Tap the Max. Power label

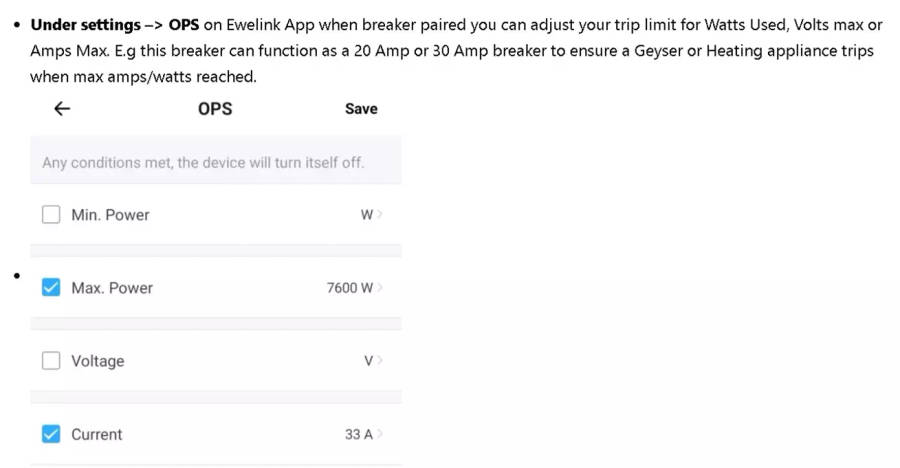pyautogui.click(x=112, y=288)
